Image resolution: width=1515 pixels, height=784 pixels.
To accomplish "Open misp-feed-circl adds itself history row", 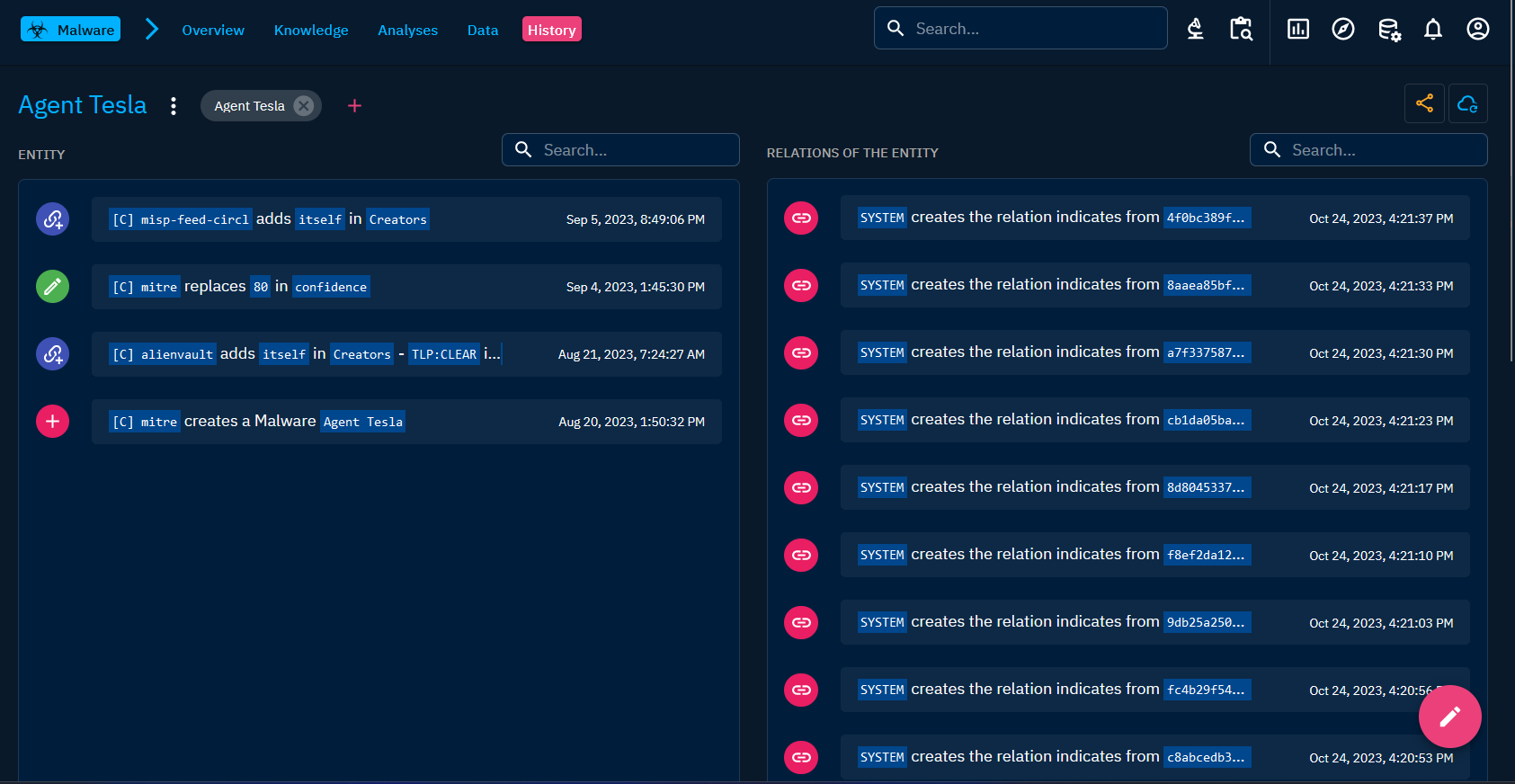I will coord(406,219).
